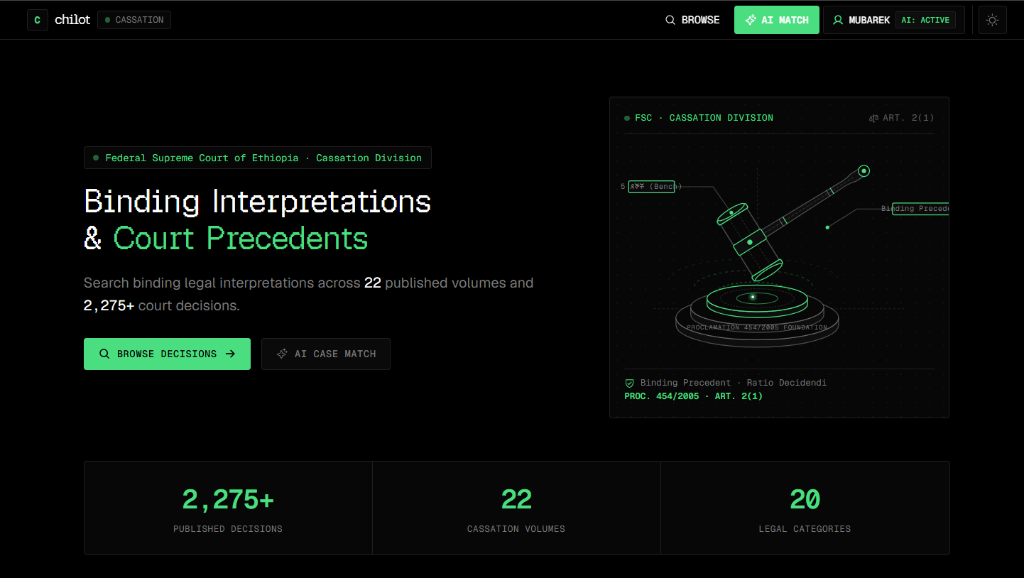The image size is (1024, 578).
Task: Toggle the light/dark theme sun icon
Action: 992,20
